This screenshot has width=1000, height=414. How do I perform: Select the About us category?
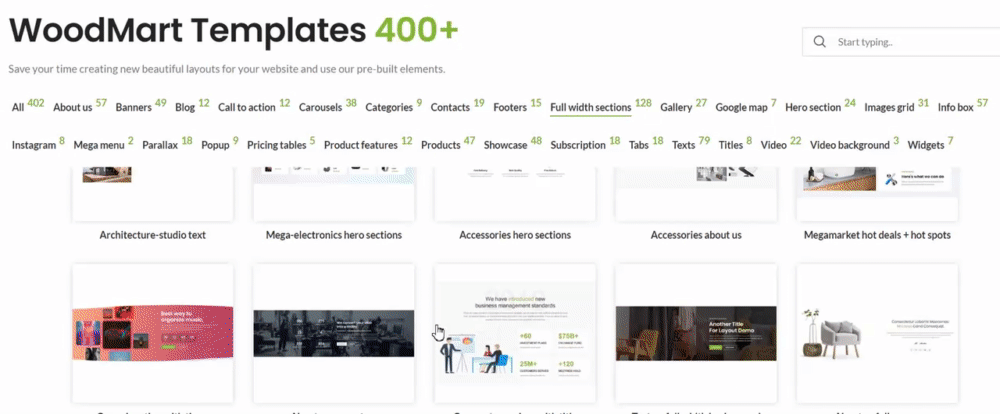pyautogui.click(x=73, y=107)
